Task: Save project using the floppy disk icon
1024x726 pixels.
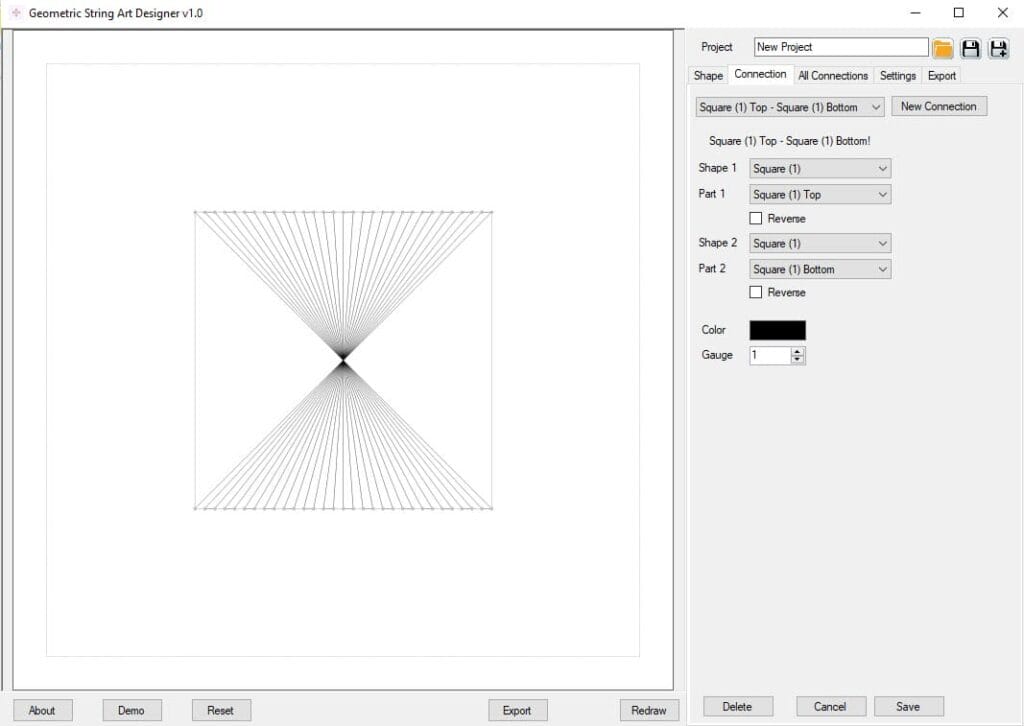Action: pos(970,48)
